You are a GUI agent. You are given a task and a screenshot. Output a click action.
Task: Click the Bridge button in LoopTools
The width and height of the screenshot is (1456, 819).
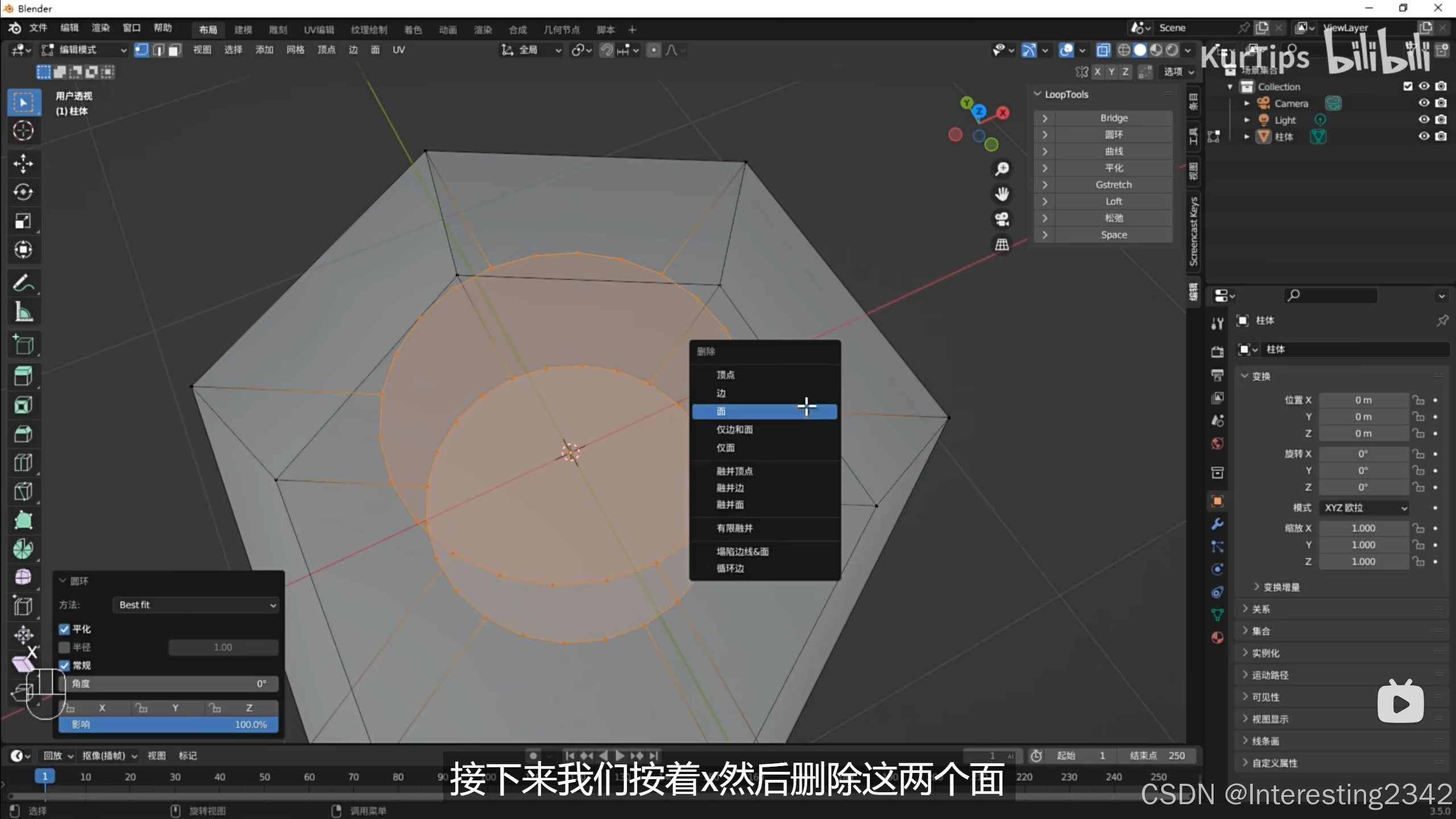coord(1113,118)
